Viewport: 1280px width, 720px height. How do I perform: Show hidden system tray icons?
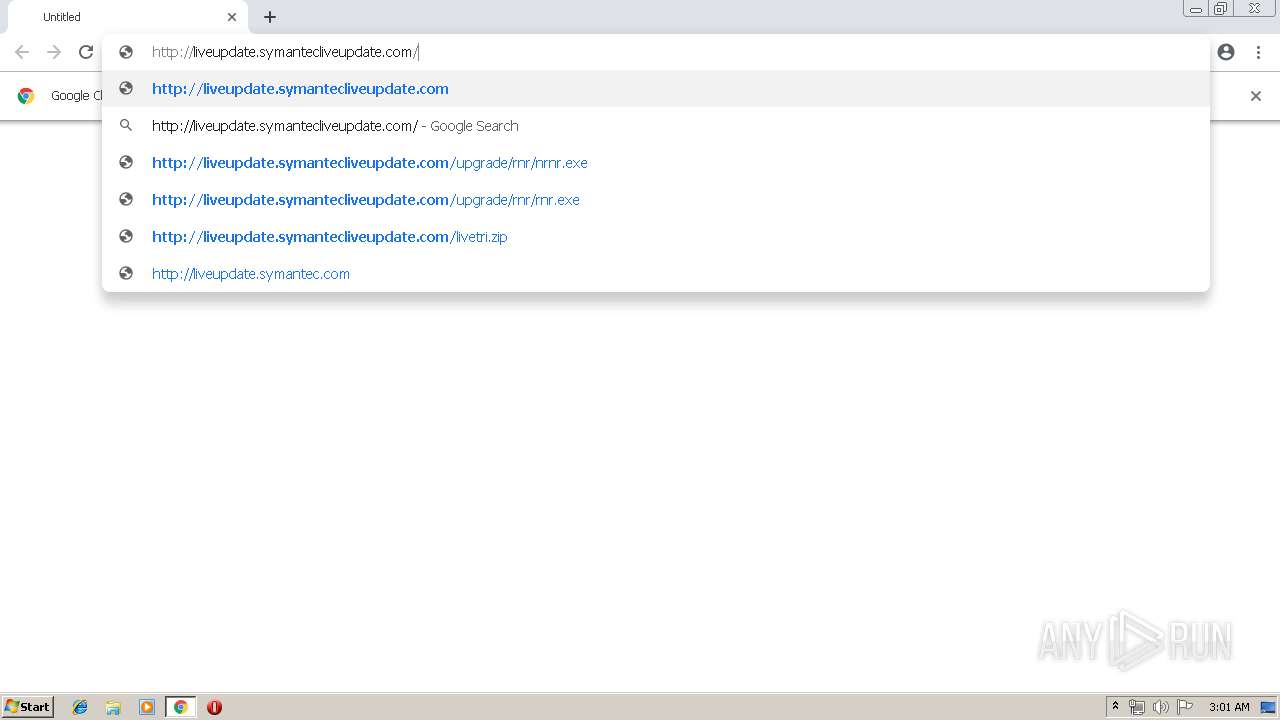click(1115, 707)
